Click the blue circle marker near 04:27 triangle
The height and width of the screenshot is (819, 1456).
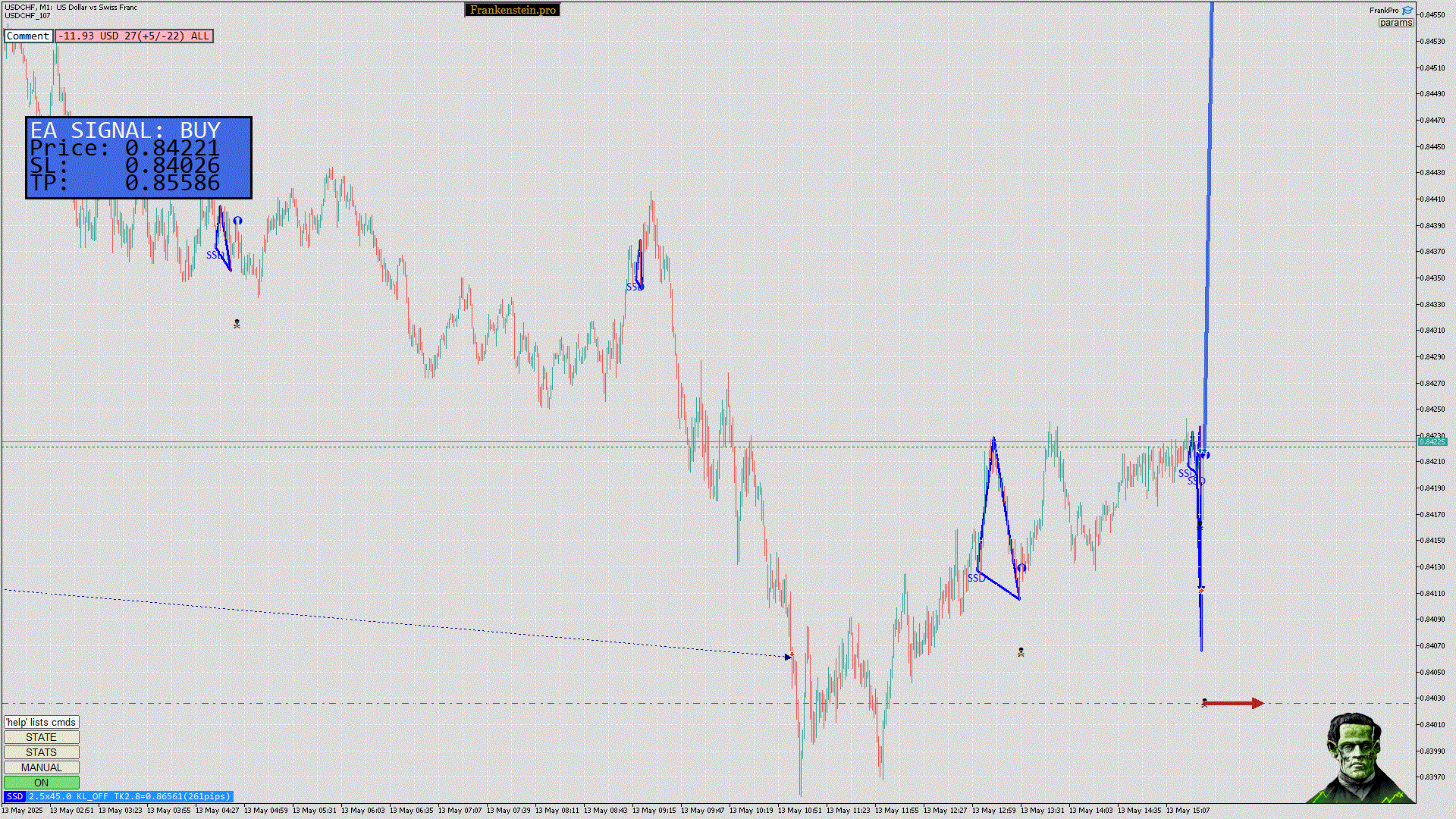[x=237, y=221]
